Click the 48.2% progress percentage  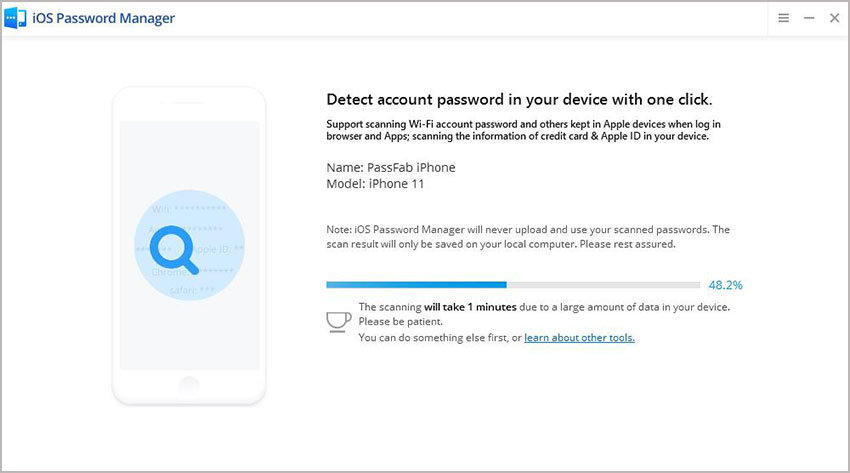[x=725, y=285]
